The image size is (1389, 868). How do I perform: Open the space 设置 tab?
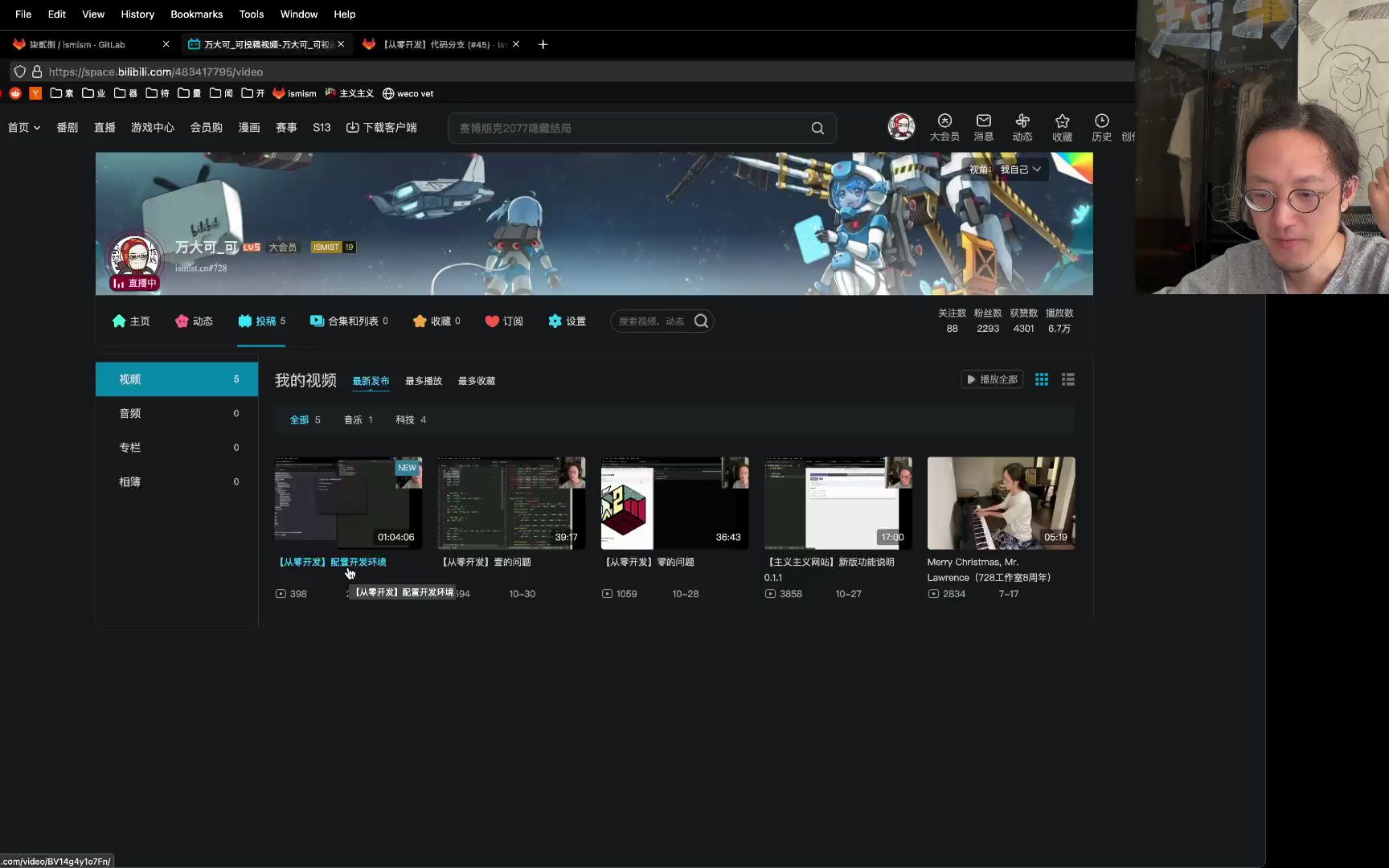click(x=567, y=321)
